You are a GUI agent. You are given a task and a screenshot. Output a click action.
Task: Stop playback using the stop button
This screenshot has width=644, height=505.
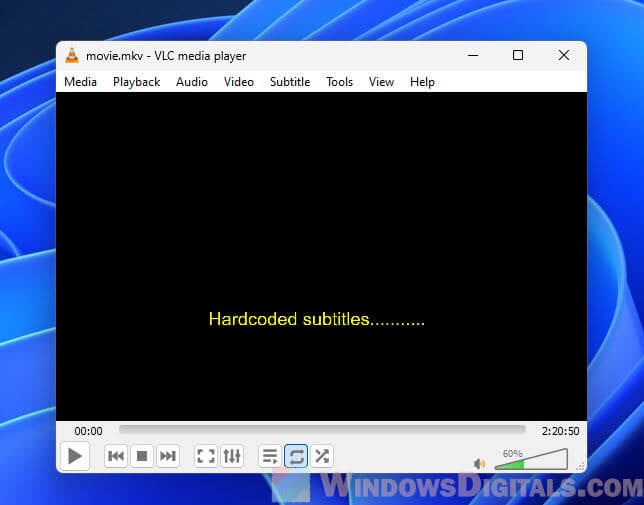click(142, 456)
